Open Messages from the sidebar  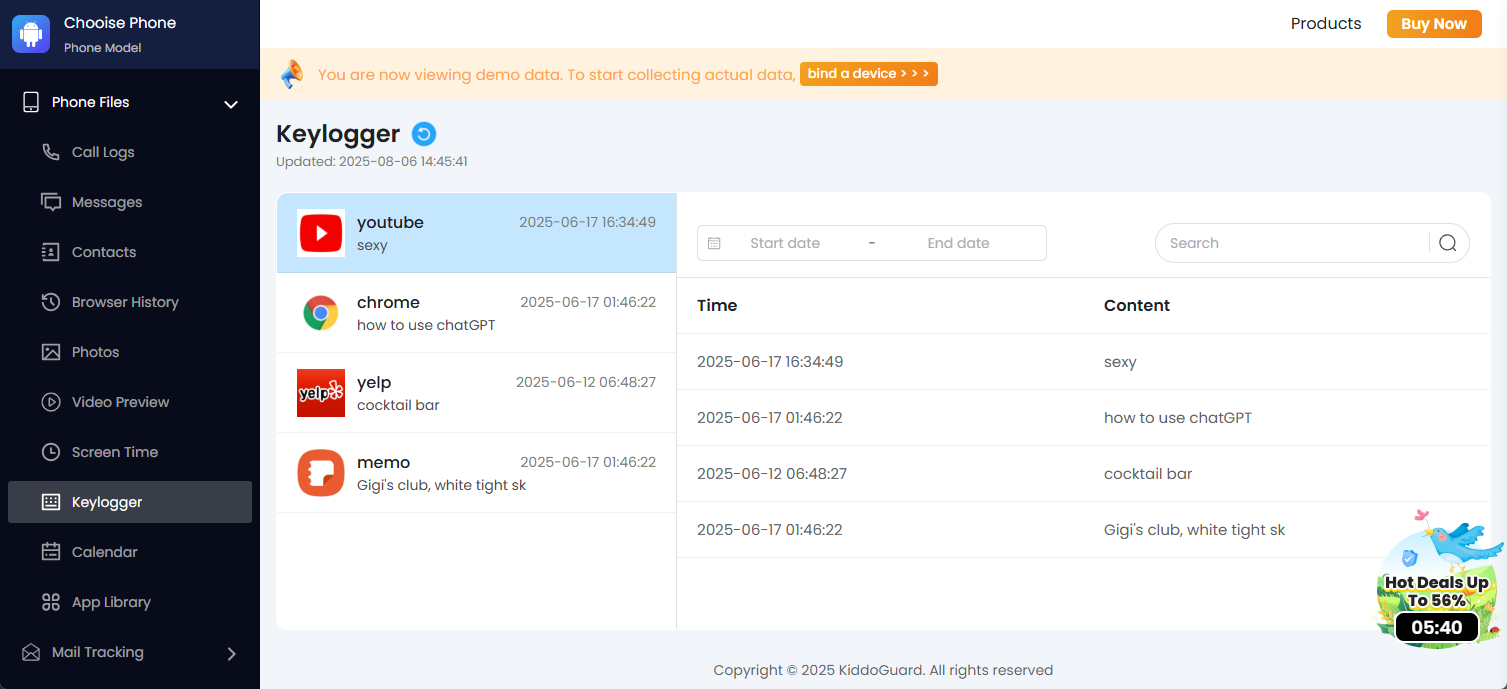point(52,201)
